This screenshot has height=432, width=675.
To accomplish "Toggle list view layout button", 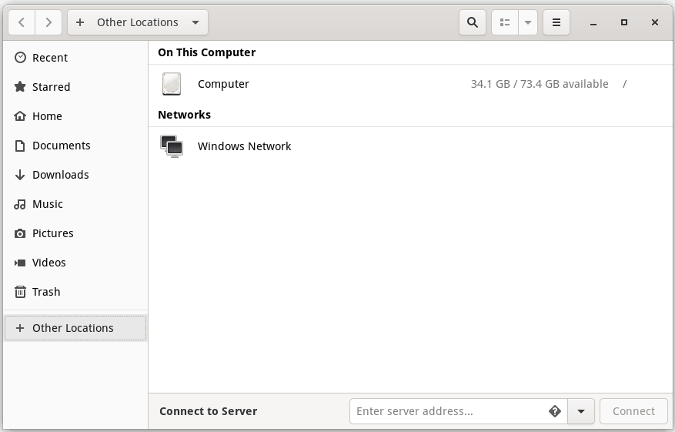I will (505, 22).
